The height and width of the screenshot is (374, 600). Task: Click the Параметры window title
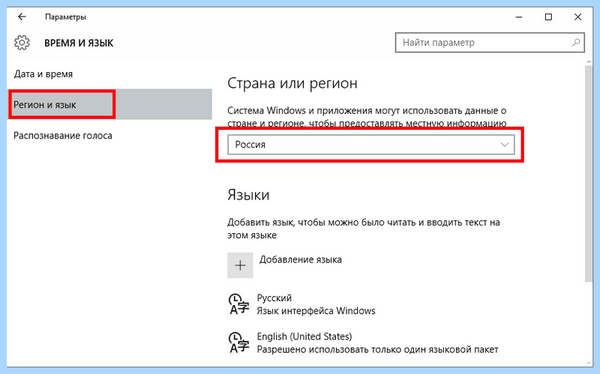pos(65,17)
